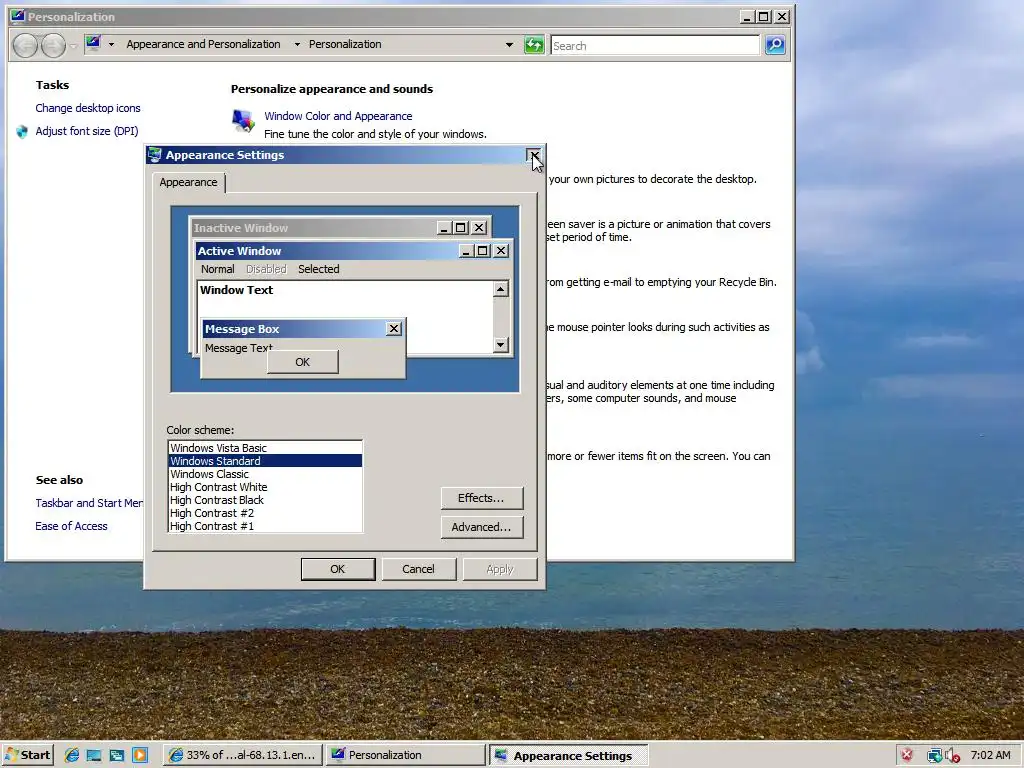
Task: Click the preview Message Box close icon
Action: coord(394,328)
